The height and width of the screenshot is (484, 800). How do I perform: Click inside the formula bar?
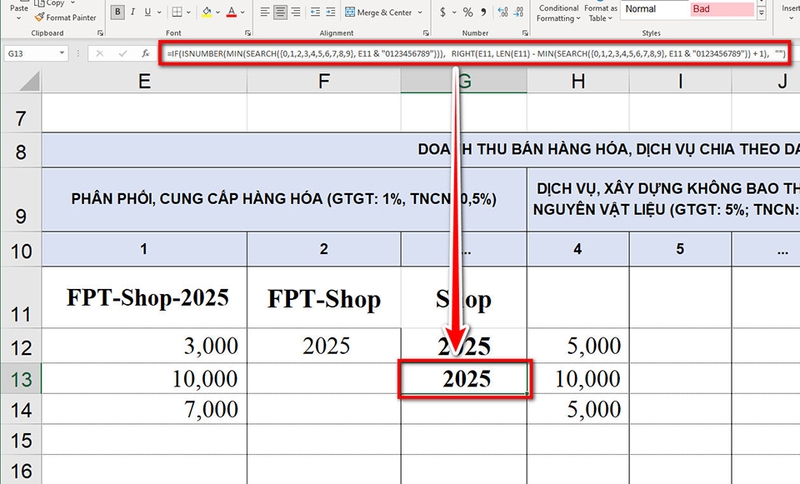pos(474,53)
